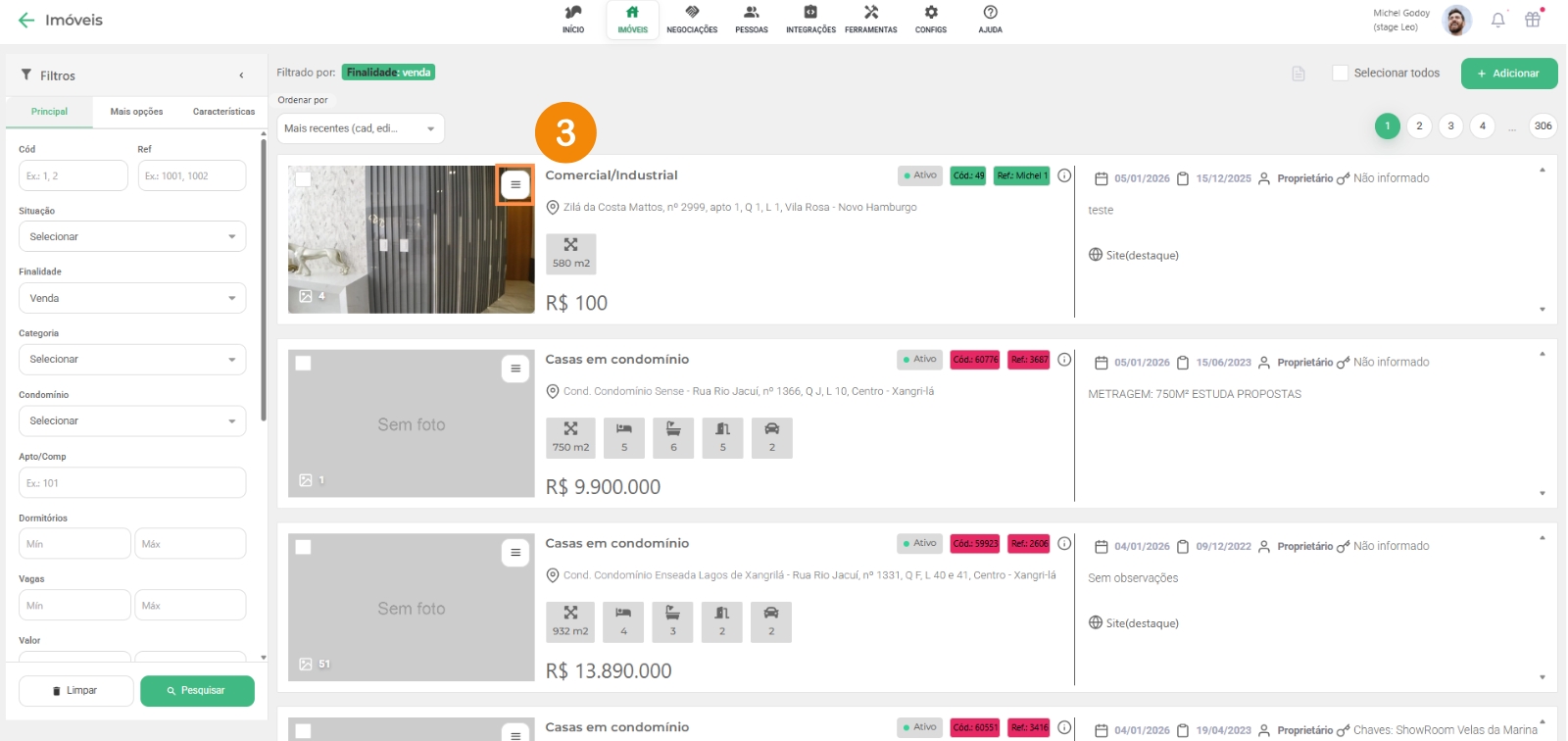Image resolution: width=1568 pixels, height=741 pixels.
Task: Expand the Situação dropdown
Action: click(132, 236)
